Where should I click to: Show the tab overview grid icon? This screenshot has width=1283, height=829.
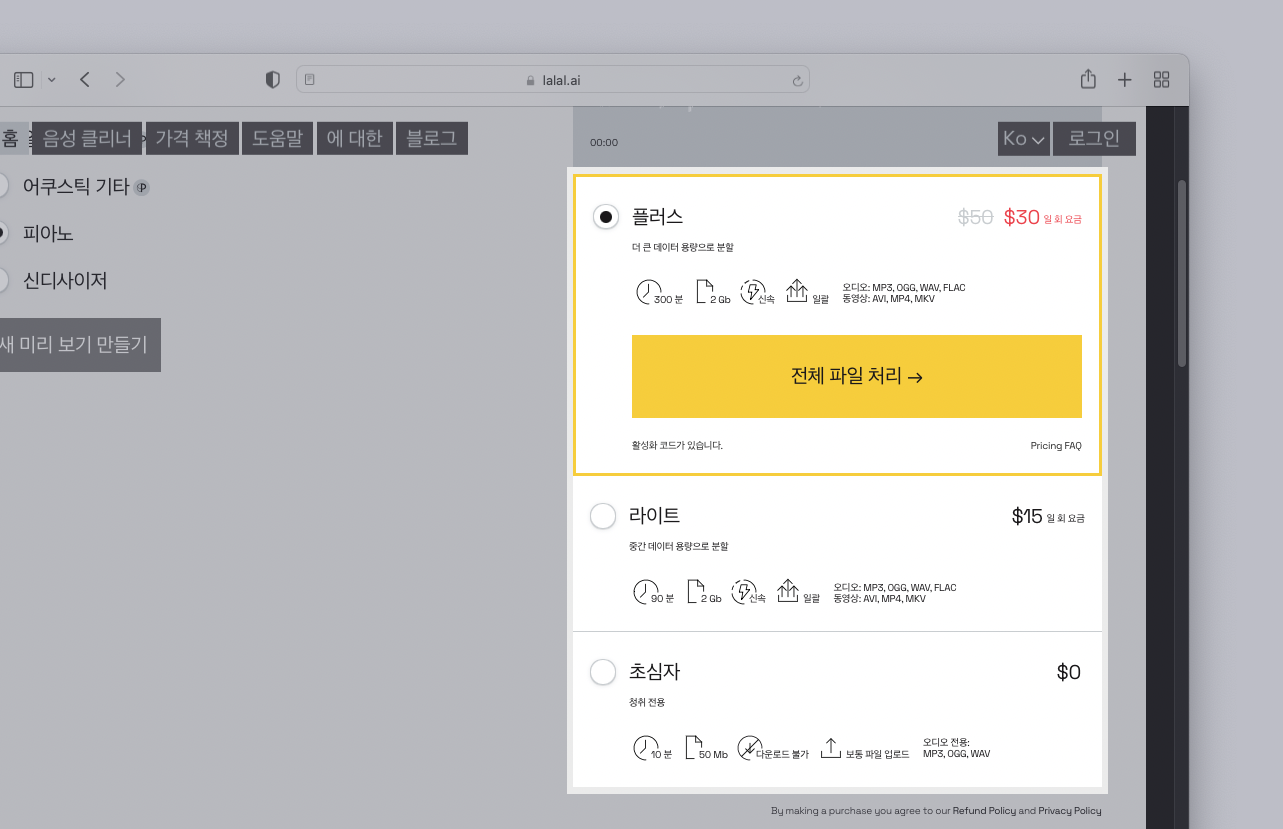[x=1162, y=79]
